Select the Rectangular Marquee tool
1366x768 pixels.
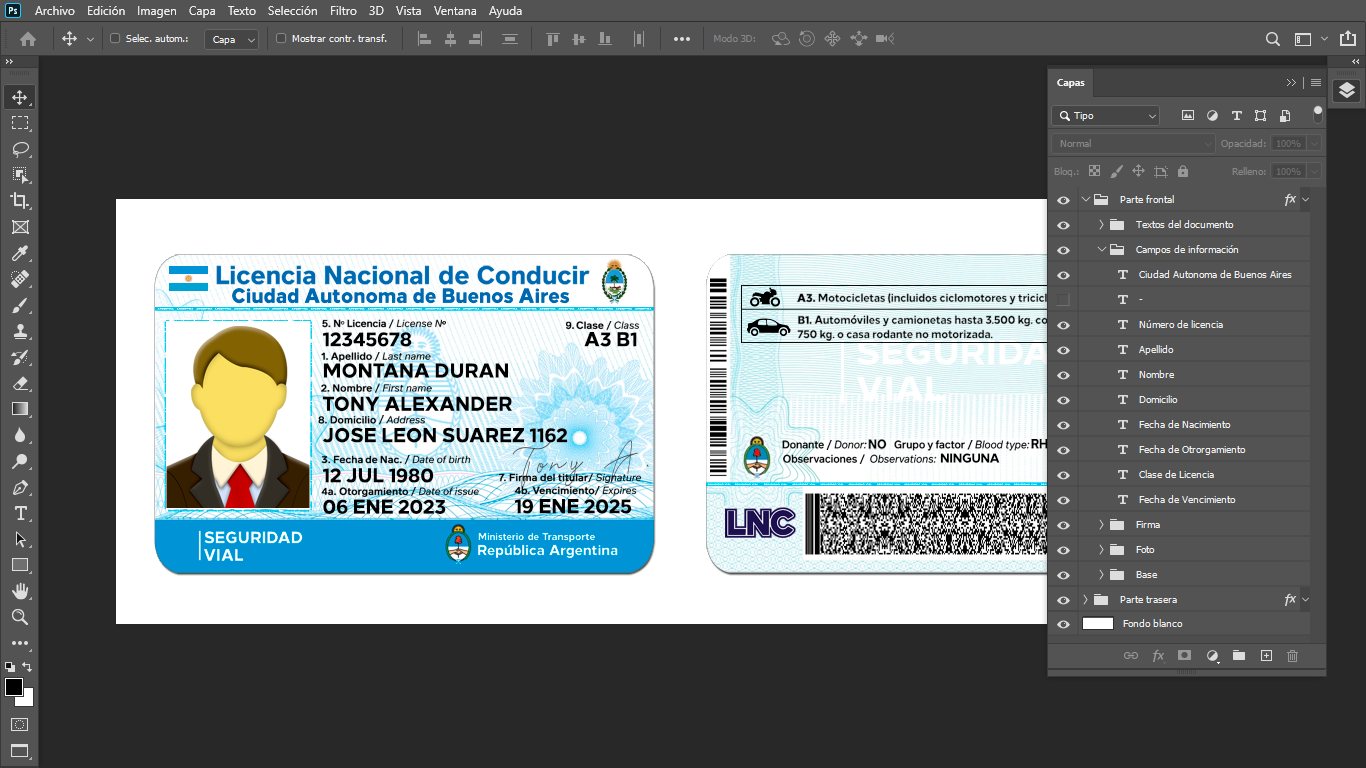pyautogui.click(x=20, y=123)
